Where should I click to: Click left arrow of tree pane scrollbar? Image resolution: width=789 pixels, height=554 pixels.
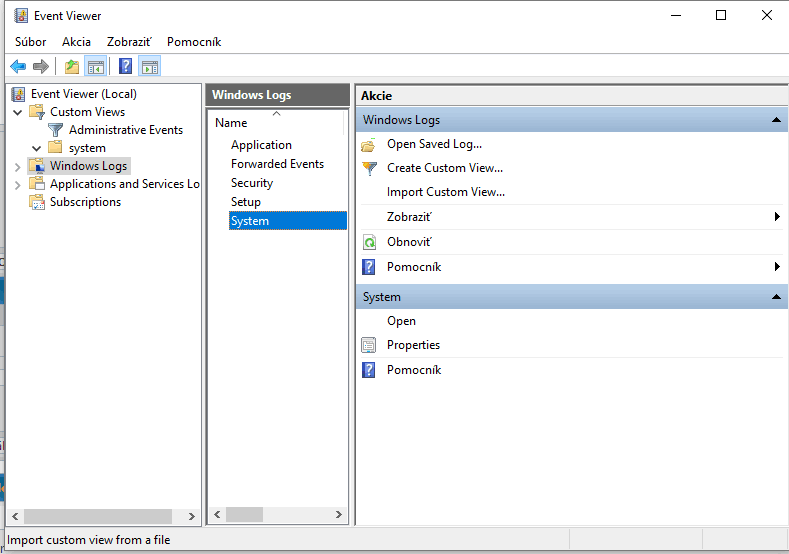click(15, 516)
